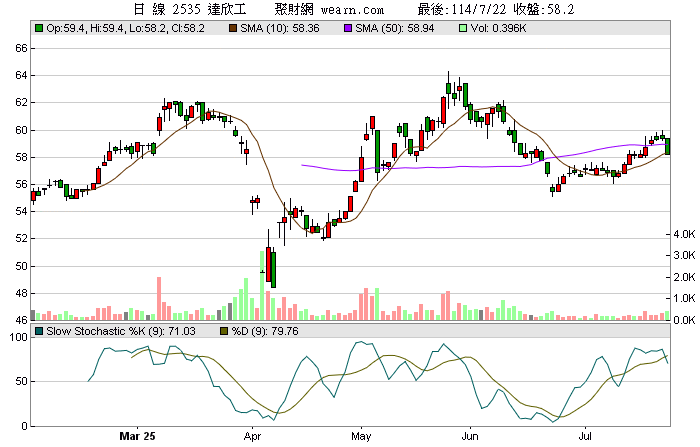Click the '0.0K' volume axis label

coord(684,320)
